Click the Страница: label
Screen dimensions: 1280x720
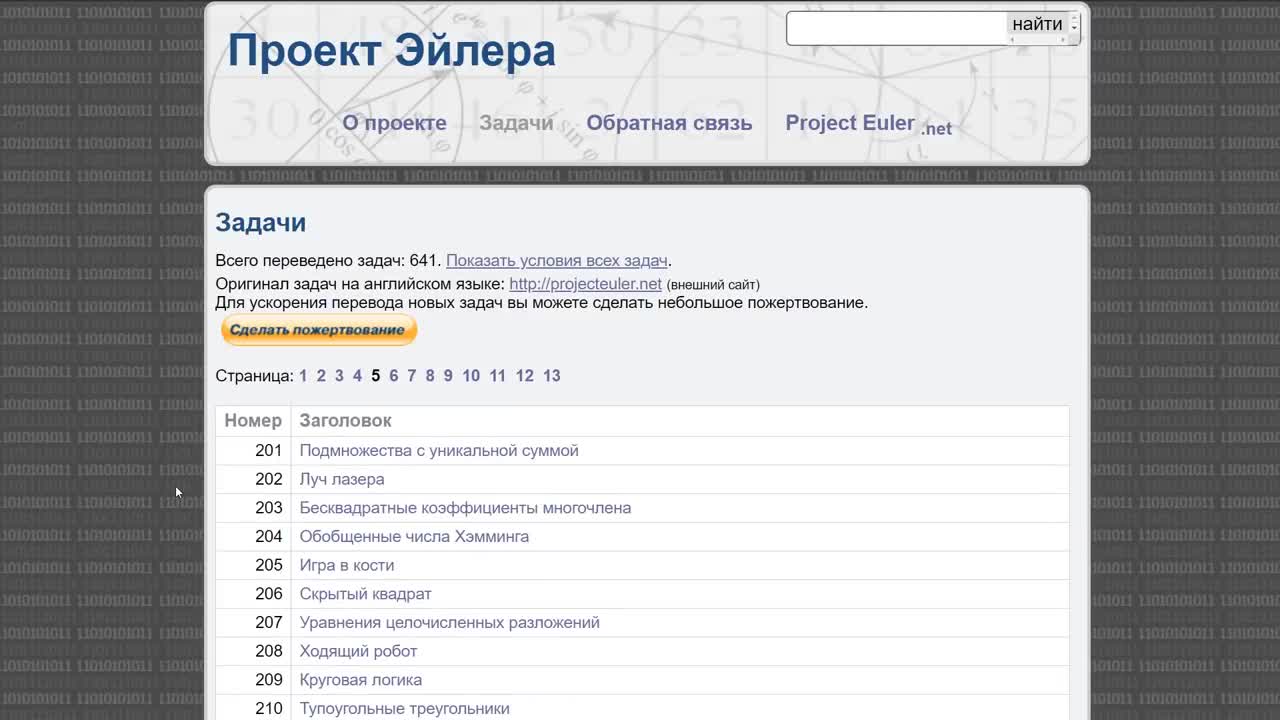[255, 376]
